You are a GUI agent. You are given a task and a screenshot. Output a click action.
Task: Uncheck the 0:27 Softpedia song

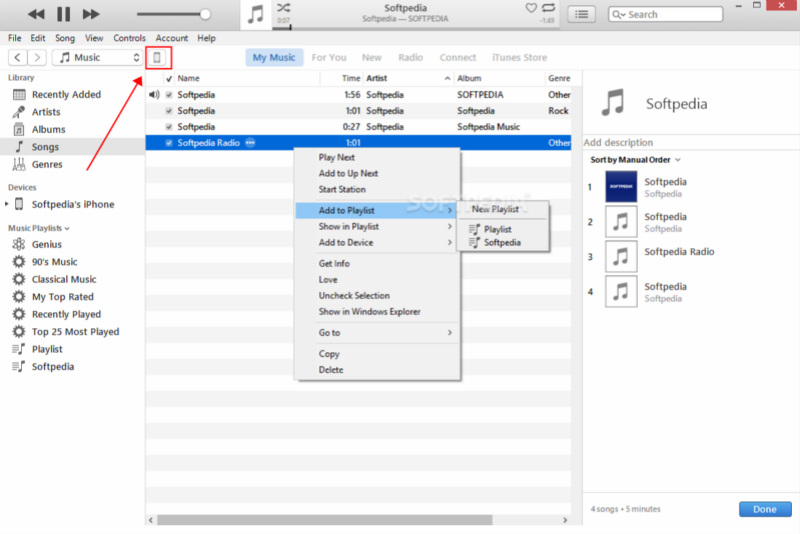click(x=169, y=126)
